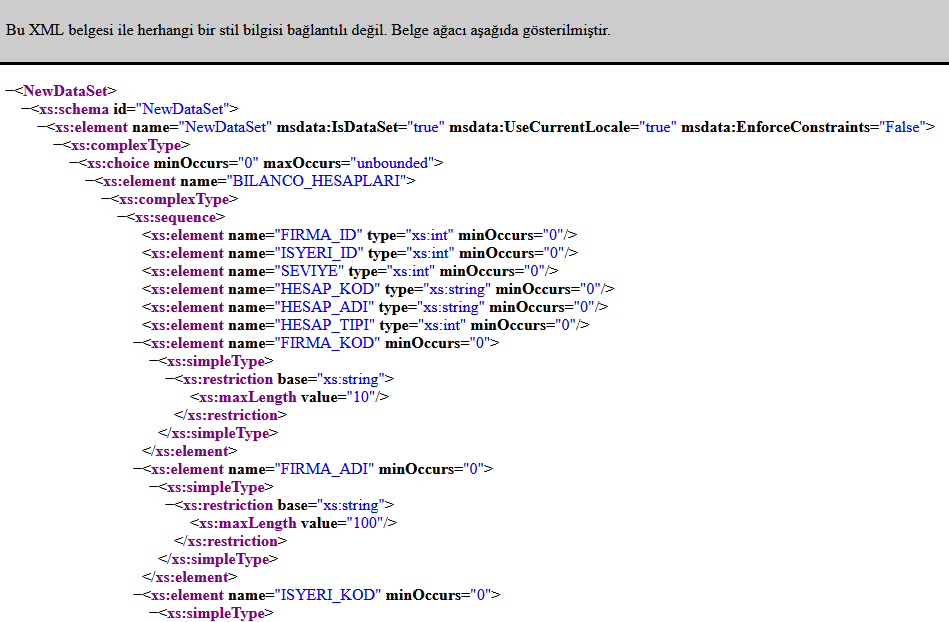Collapse xs:element named NewDataSet
949x622 pixels.
click(x=41, y=127)
